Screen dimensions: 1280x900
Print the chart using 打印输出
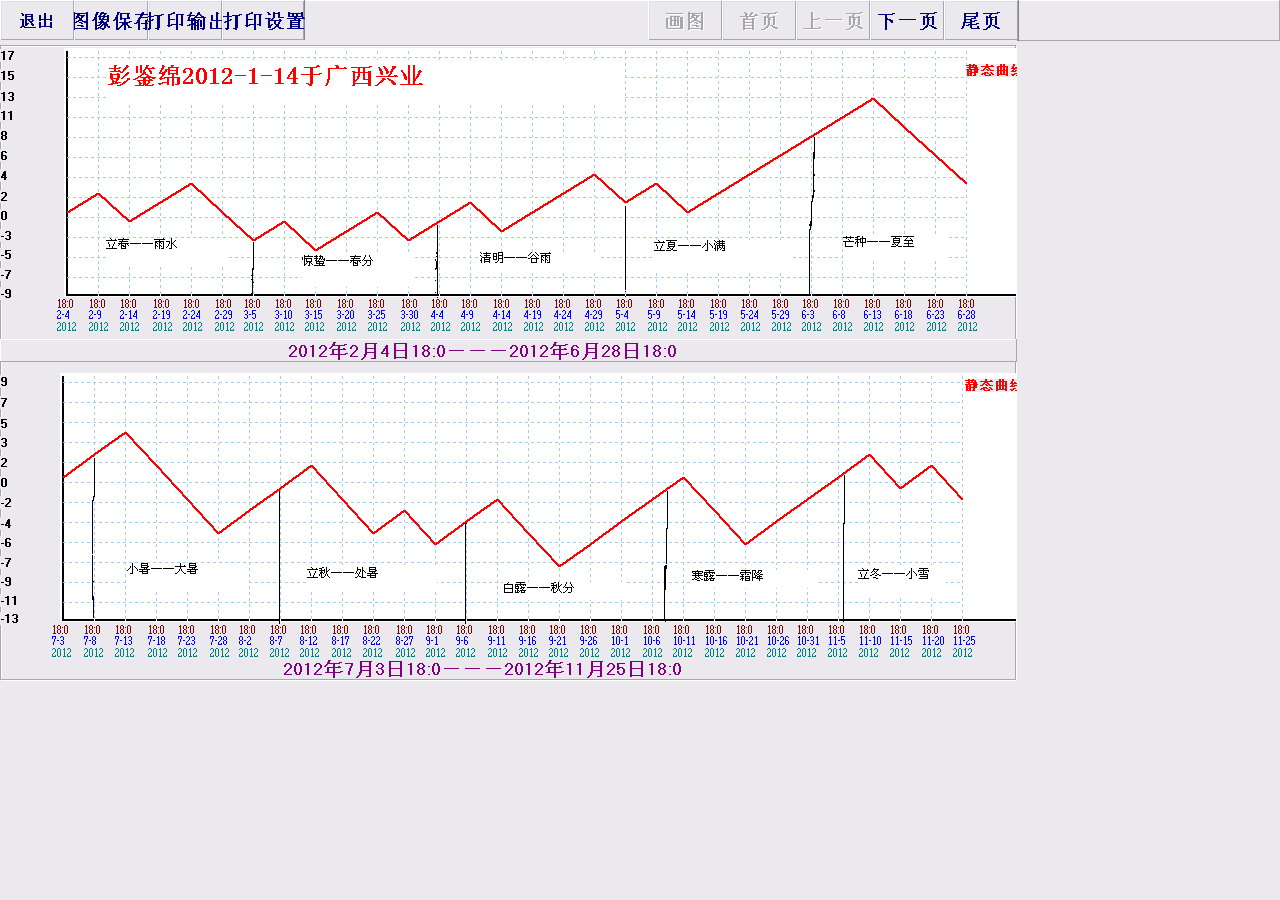185,21
